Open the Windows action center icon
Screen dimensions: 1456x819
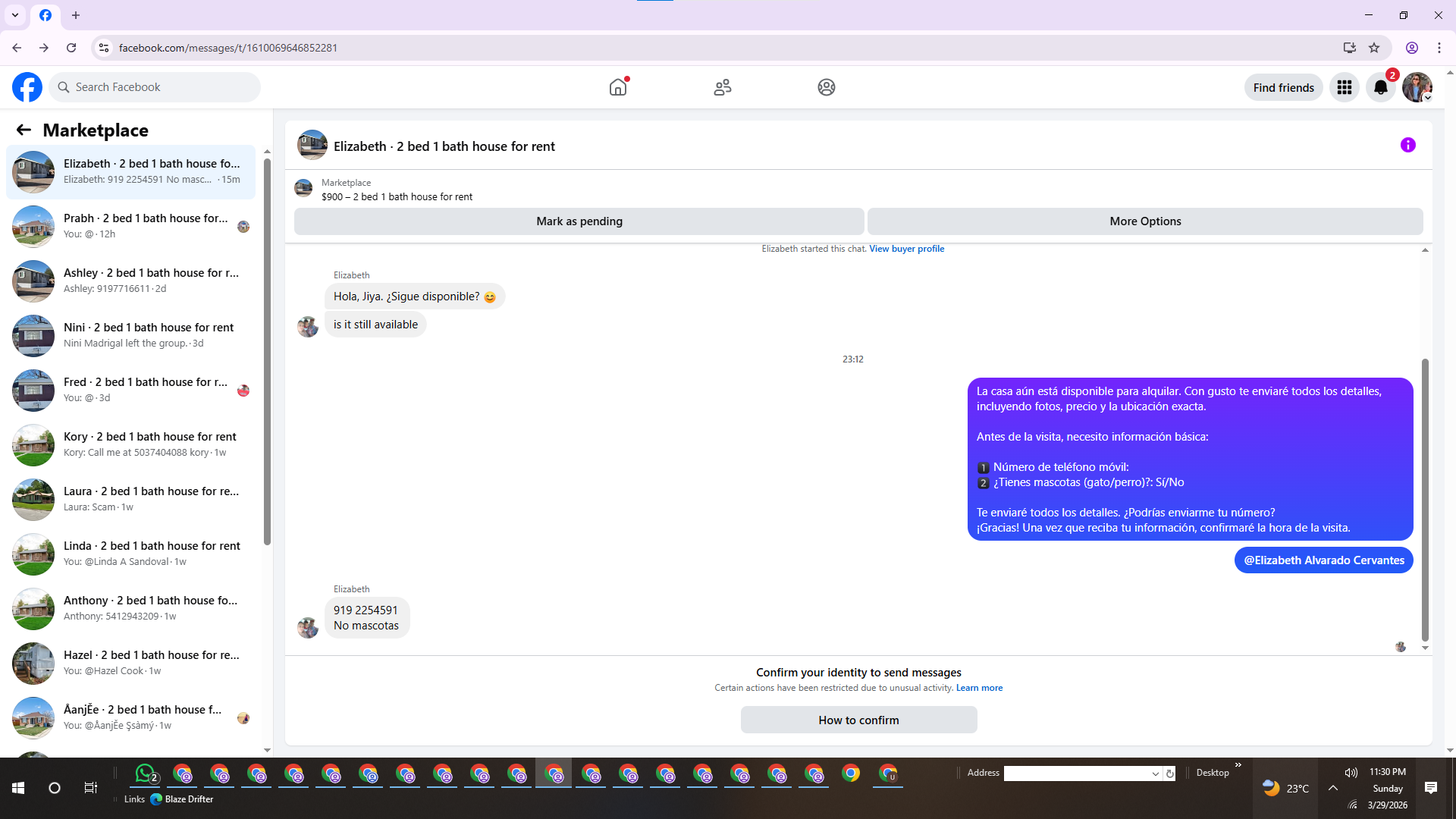(1431, 788)
